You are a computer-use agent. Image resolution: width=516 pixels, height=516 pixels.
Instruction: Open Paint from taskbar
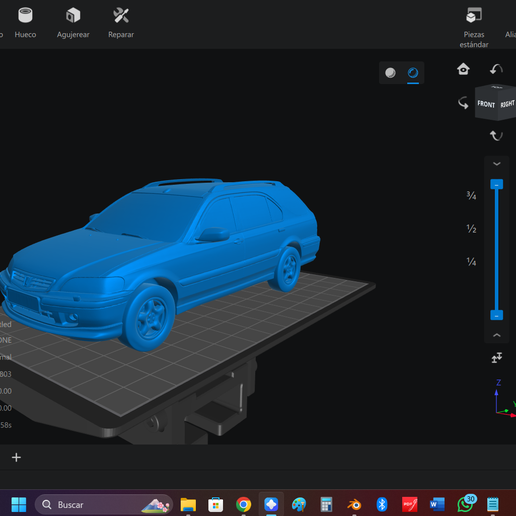click(x=299, y=504)
